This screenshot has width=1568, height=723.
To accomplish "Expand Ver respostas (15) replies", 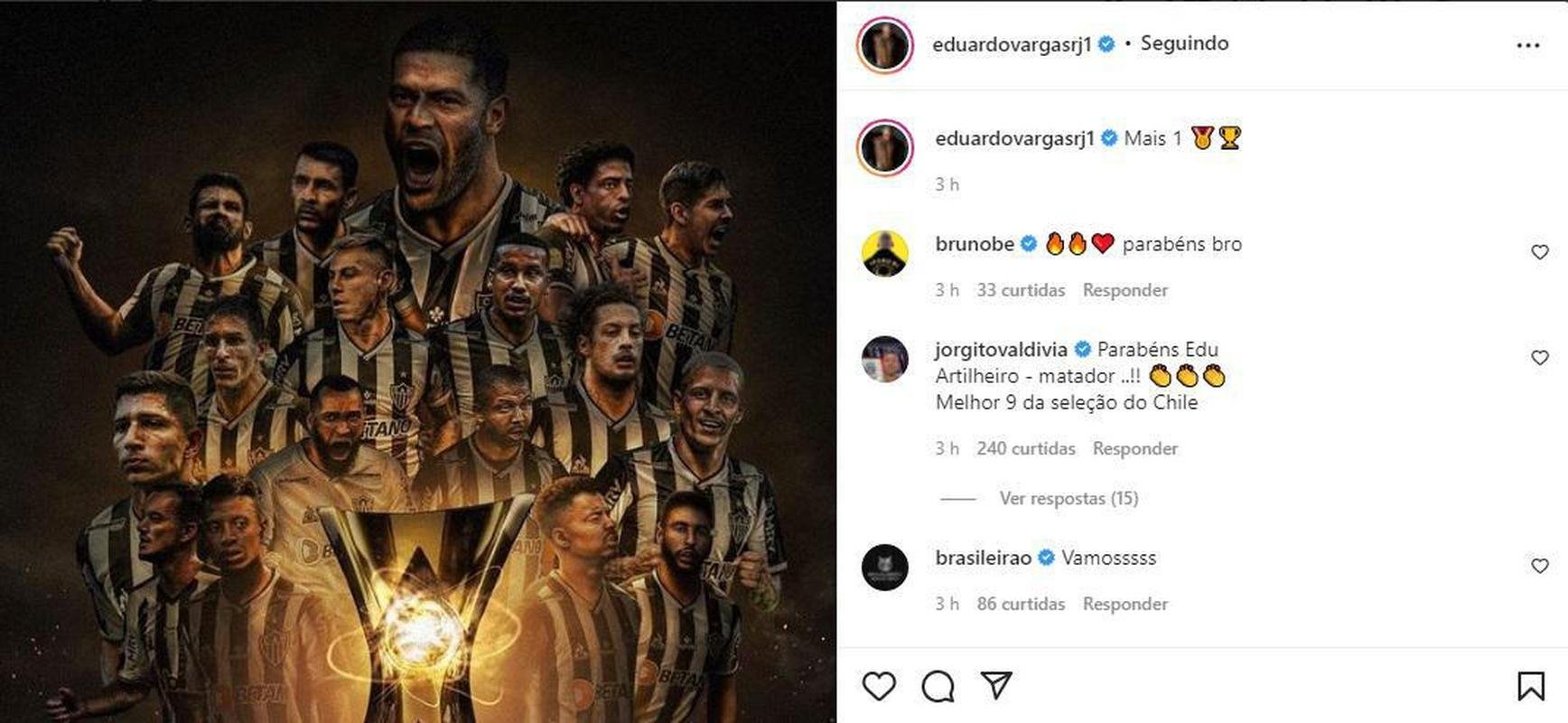I will point(1069,498).
